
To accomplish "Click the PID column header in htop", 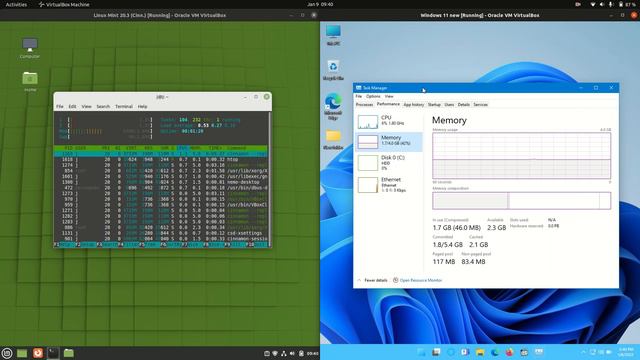I will [x=69, y=148].
